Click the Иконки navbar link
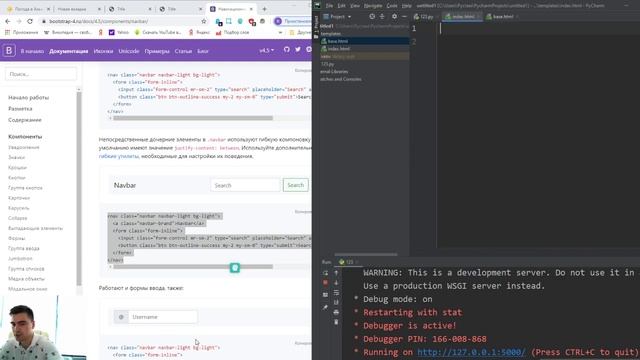Image resolution: width=640 pixels, height=360 pixels. pyautogui.click(x=103, y=51)
